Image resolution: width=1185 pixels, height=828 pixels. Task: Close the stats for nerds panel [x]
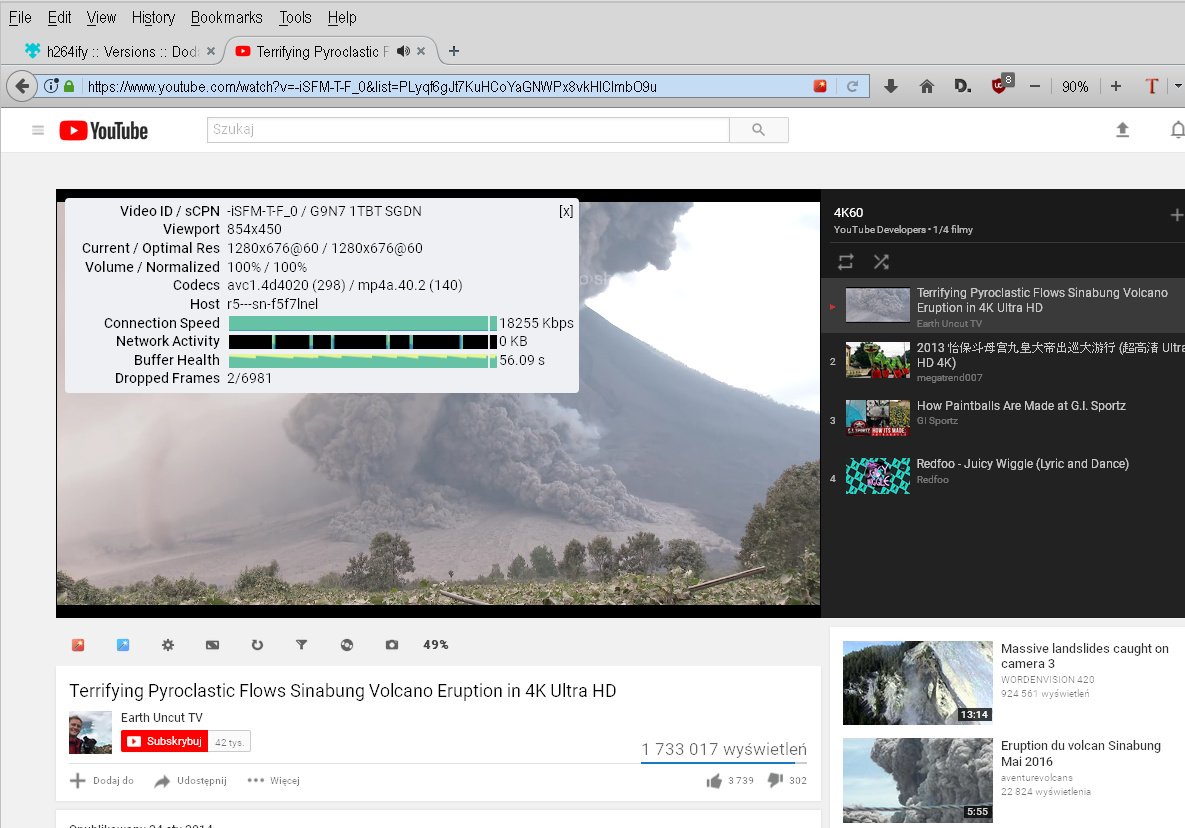(566, 212)
